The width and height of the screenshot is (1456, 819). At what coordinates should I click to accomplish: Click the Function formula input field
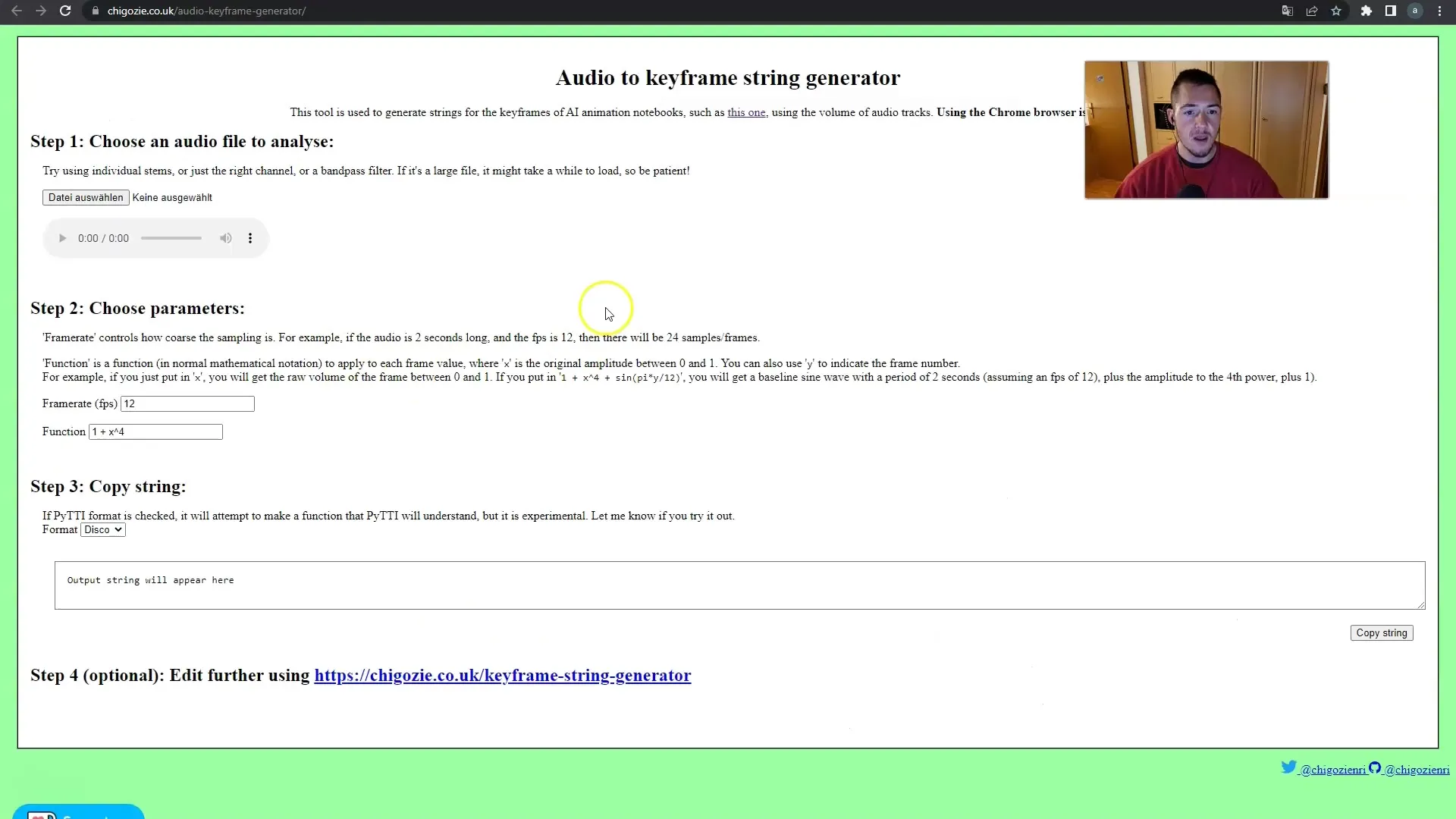click(156, 431)
